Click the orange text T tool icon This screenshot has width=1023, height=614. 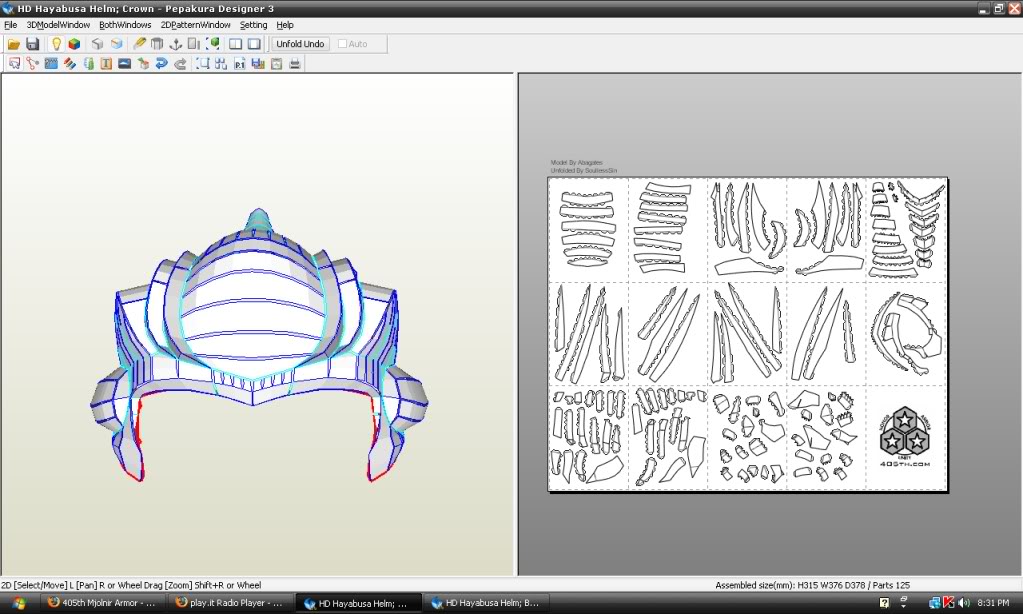point(106,63)
